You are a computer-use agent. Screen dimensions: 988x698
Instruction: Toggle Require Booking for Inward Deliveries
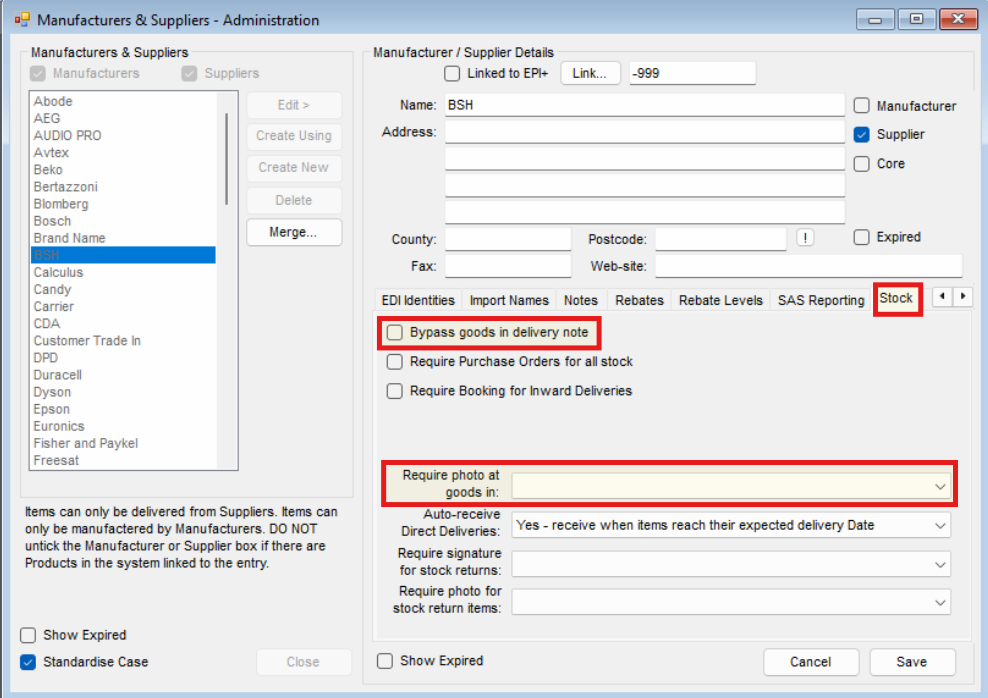tap(395, 391)
